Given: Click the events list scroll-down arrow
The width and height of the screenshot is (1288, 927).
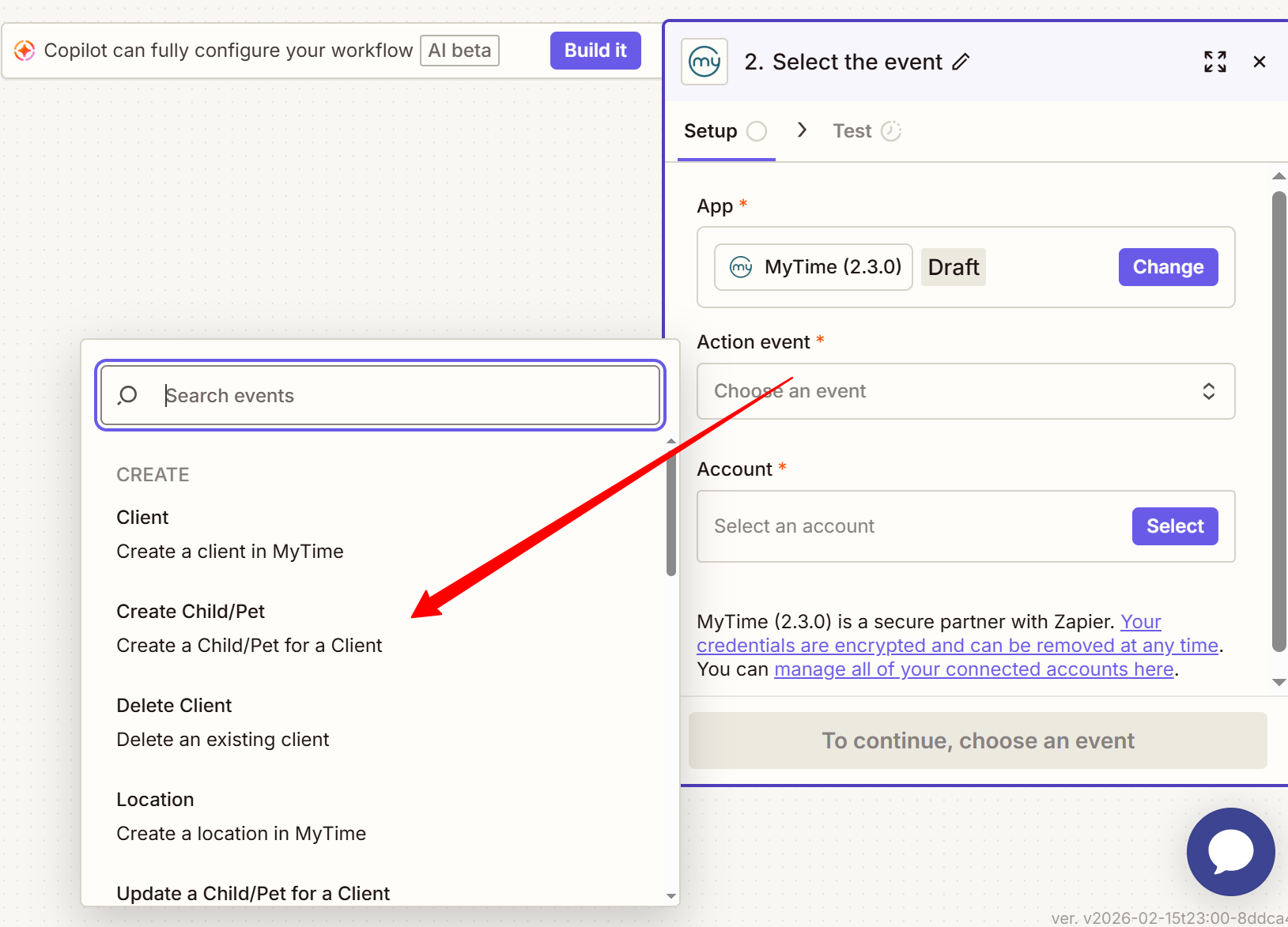Looking at the screenshot, I should pos(671,896).
